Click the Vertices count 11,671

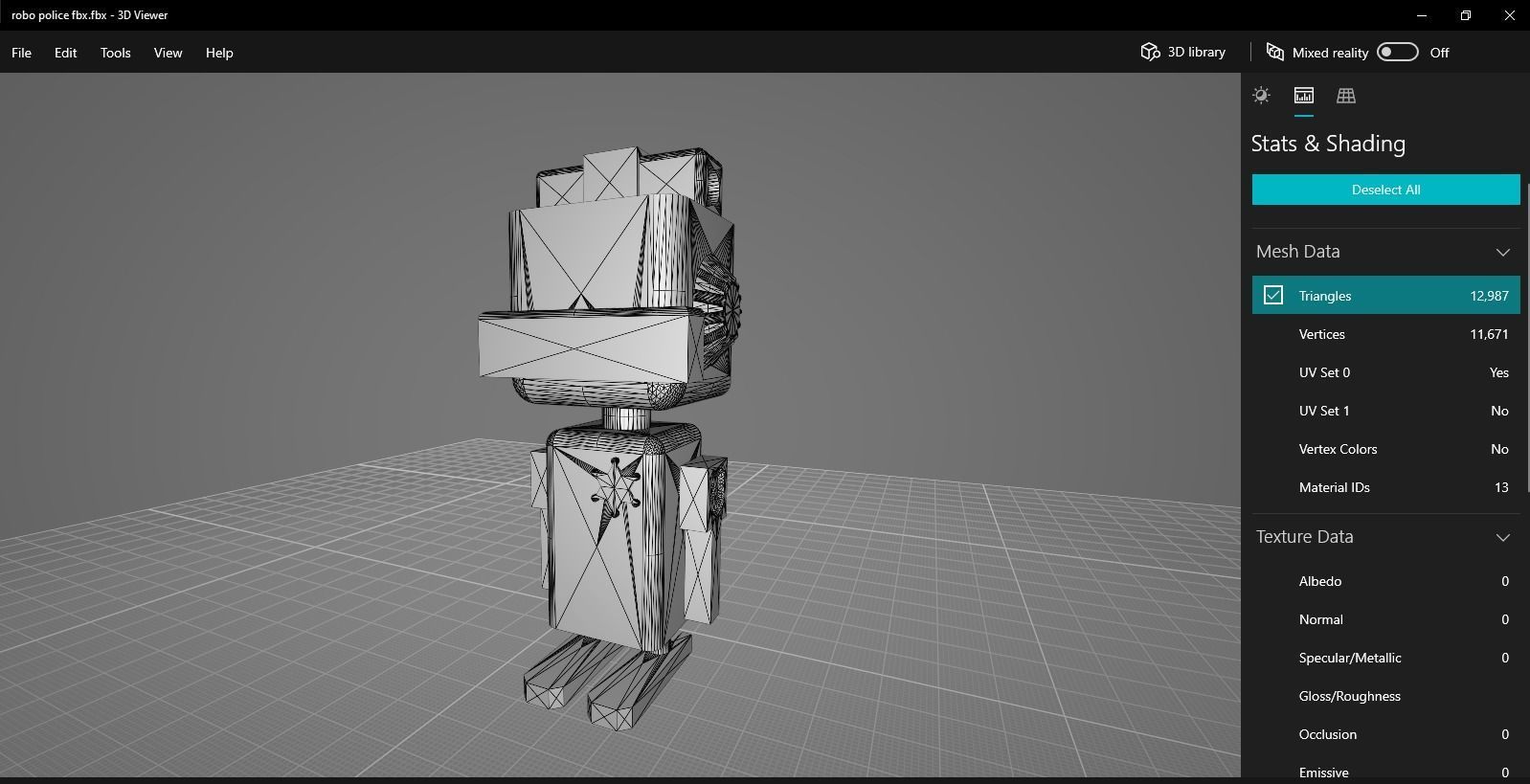click(1489, 334)
